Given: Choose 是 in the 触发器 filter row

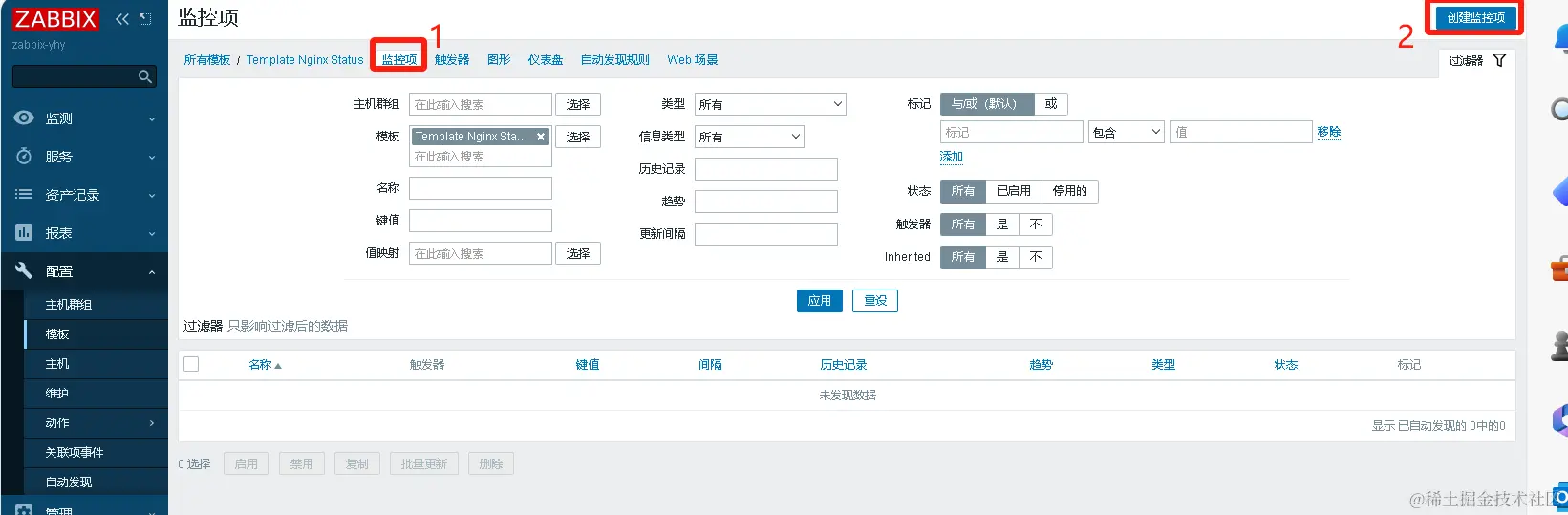Looking at the screenshot, I should [1002, 225].
